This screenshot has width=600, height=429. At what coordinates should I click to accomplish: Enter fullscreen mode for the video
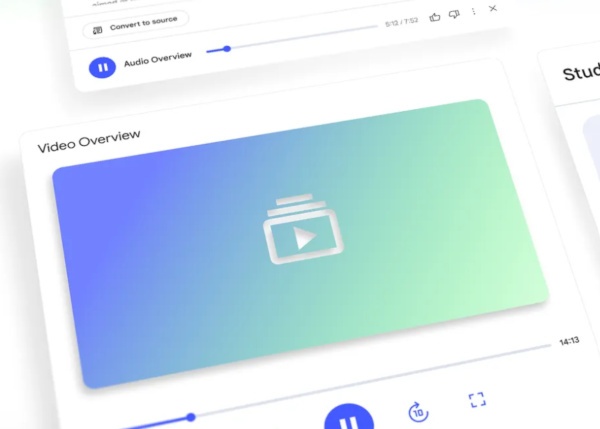[x=477, y=400]
